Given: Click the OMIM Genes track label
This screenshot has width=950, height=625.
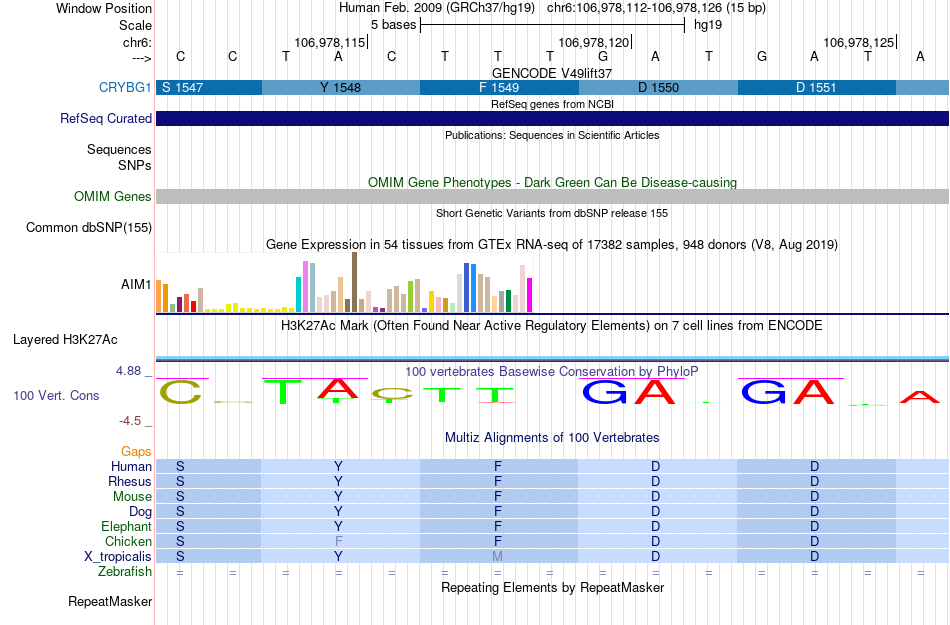Looking at the screenshot, I should (x=112, y=196).
